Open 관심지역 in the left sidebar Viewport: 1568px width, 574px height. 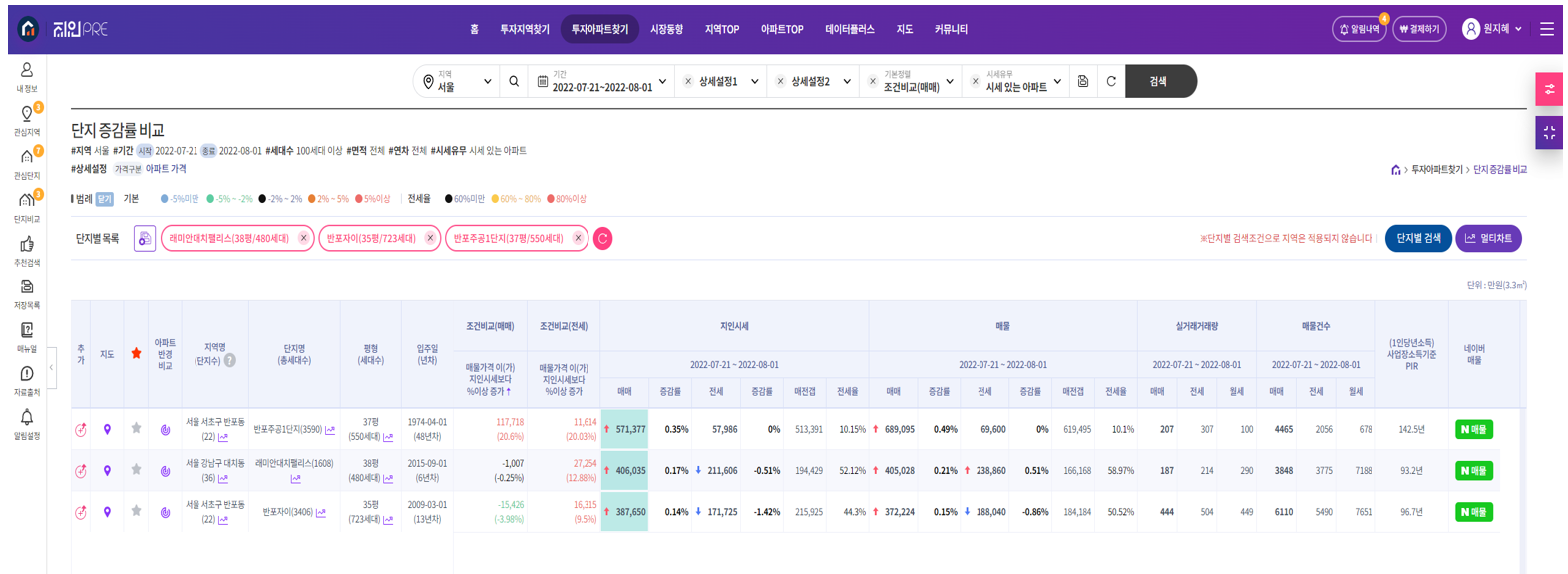(x=27, y=120)
